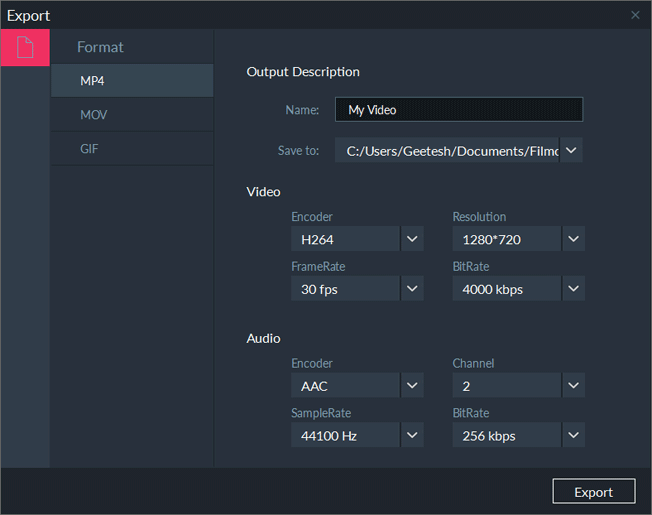Viewport: 652px width, 515px height.
Task: Expand the video Encoder H264 dropdown arrow
Action: (412, 239)
